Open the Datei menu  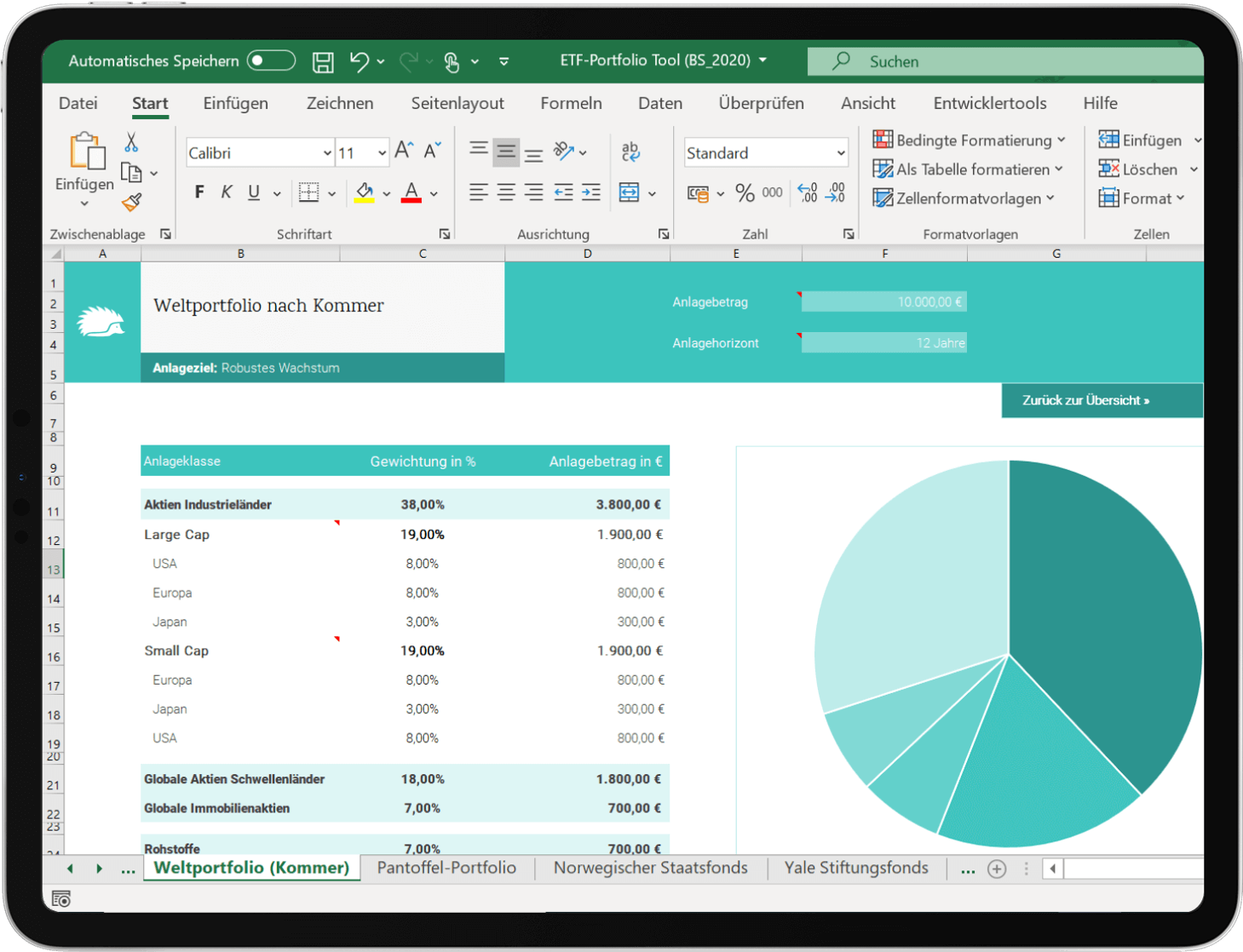pyautogui.click(x=78, y=103)
